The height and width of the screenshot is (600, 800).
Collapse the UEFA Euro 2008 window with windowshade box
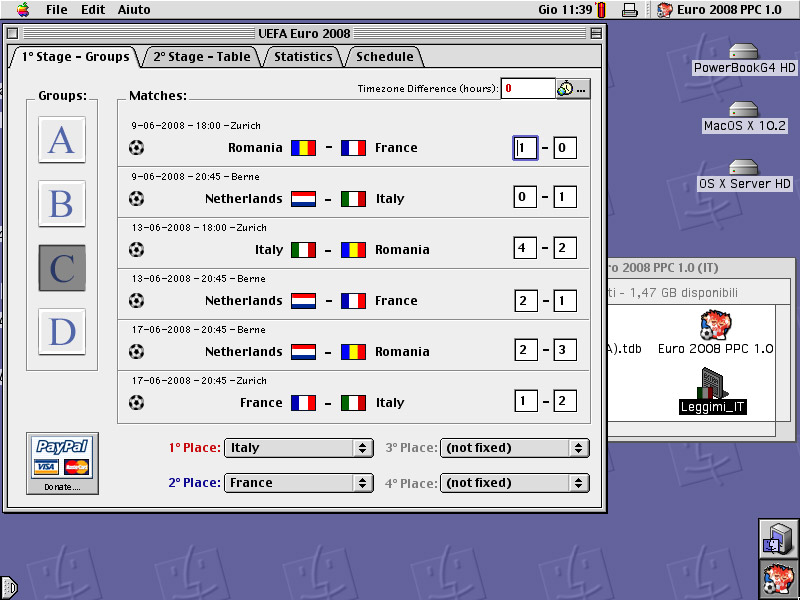coord(595,34)
